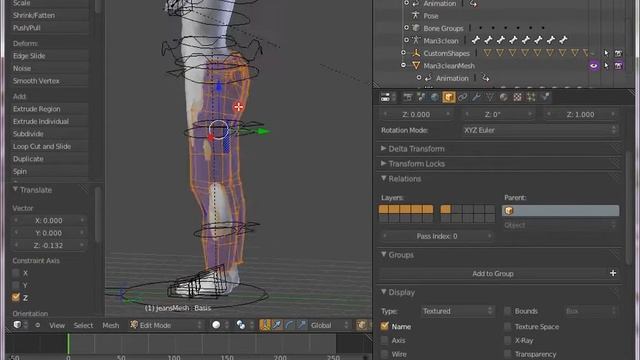Open the Material sphere tab

click(504, 97)
